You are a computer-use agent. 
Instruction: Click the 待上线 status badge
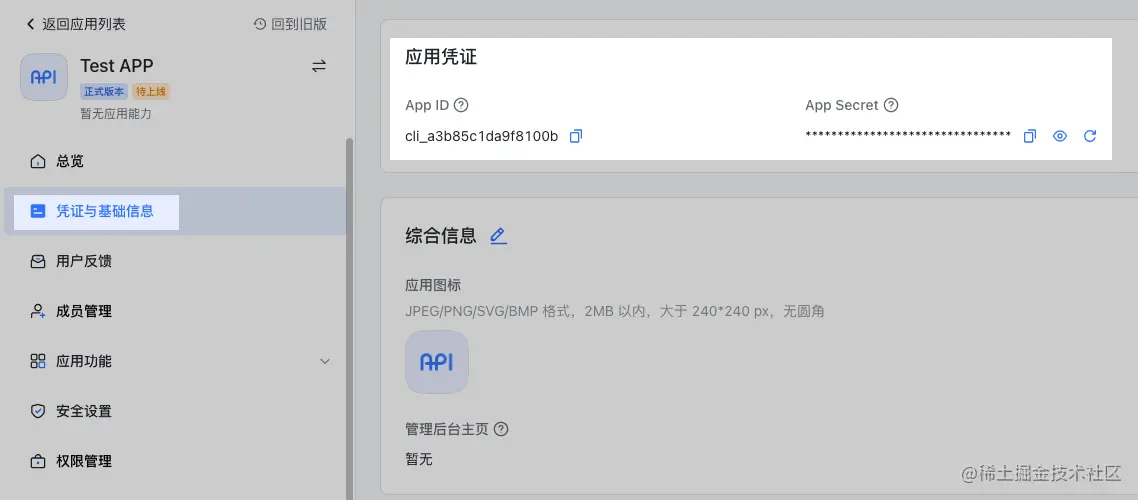coord(151,91)
